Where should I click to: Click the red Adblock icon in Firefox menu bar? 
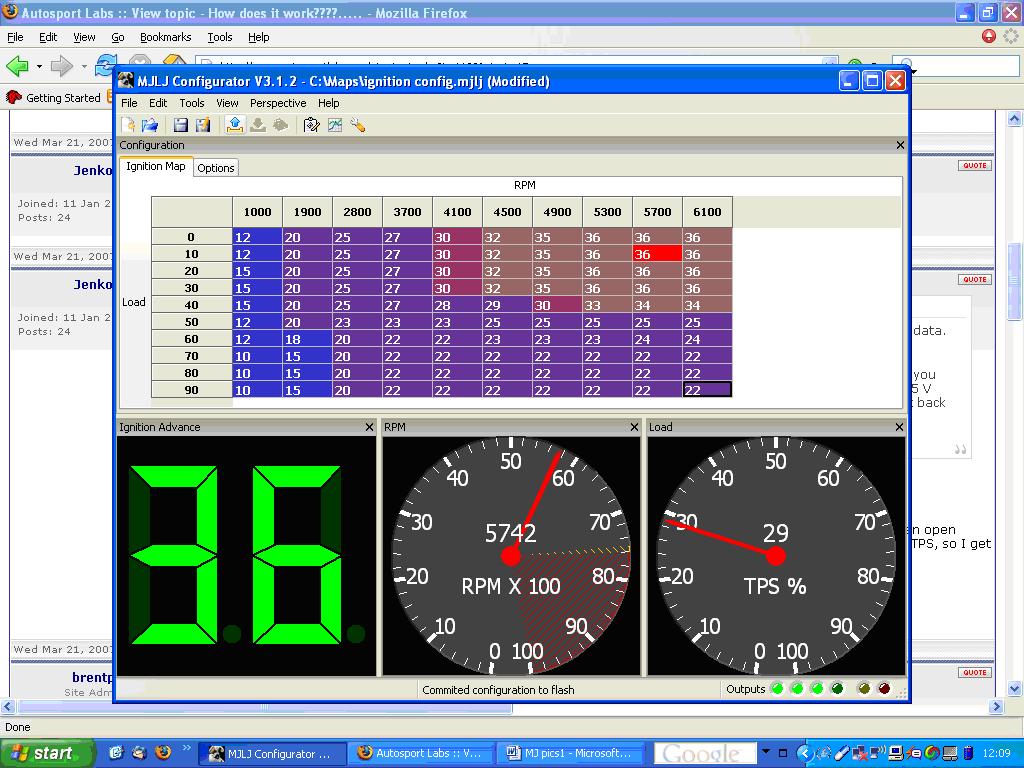[989, 37]
